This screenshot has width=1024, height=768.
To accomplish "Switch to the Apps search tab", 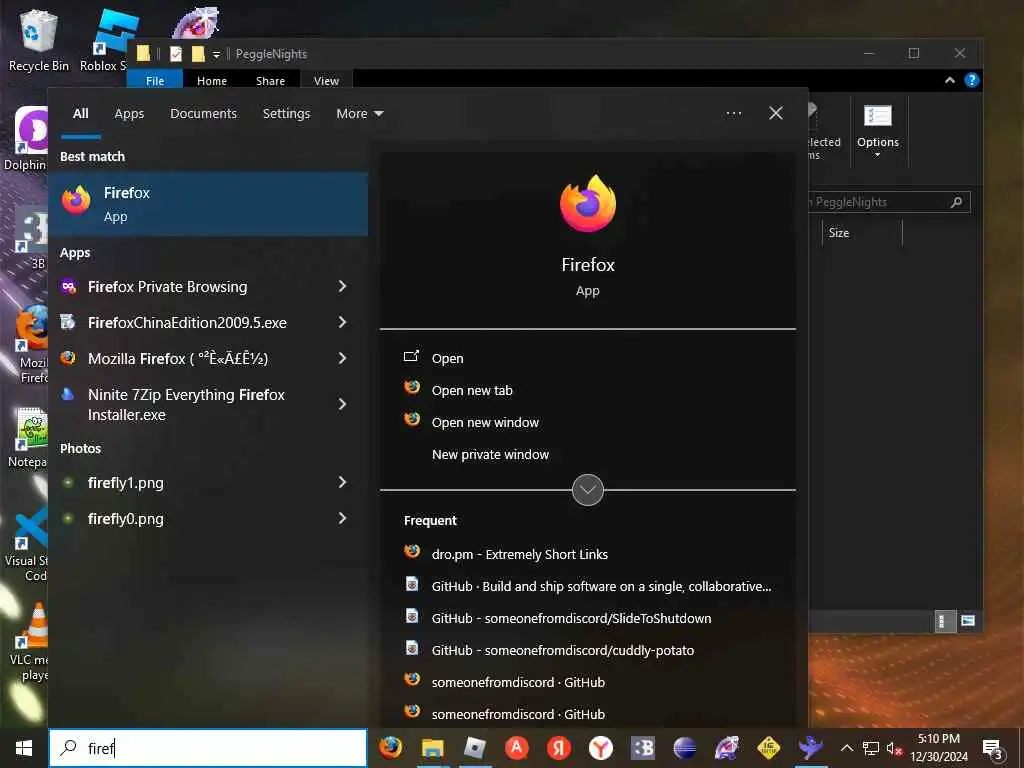I will click(129, 114).
